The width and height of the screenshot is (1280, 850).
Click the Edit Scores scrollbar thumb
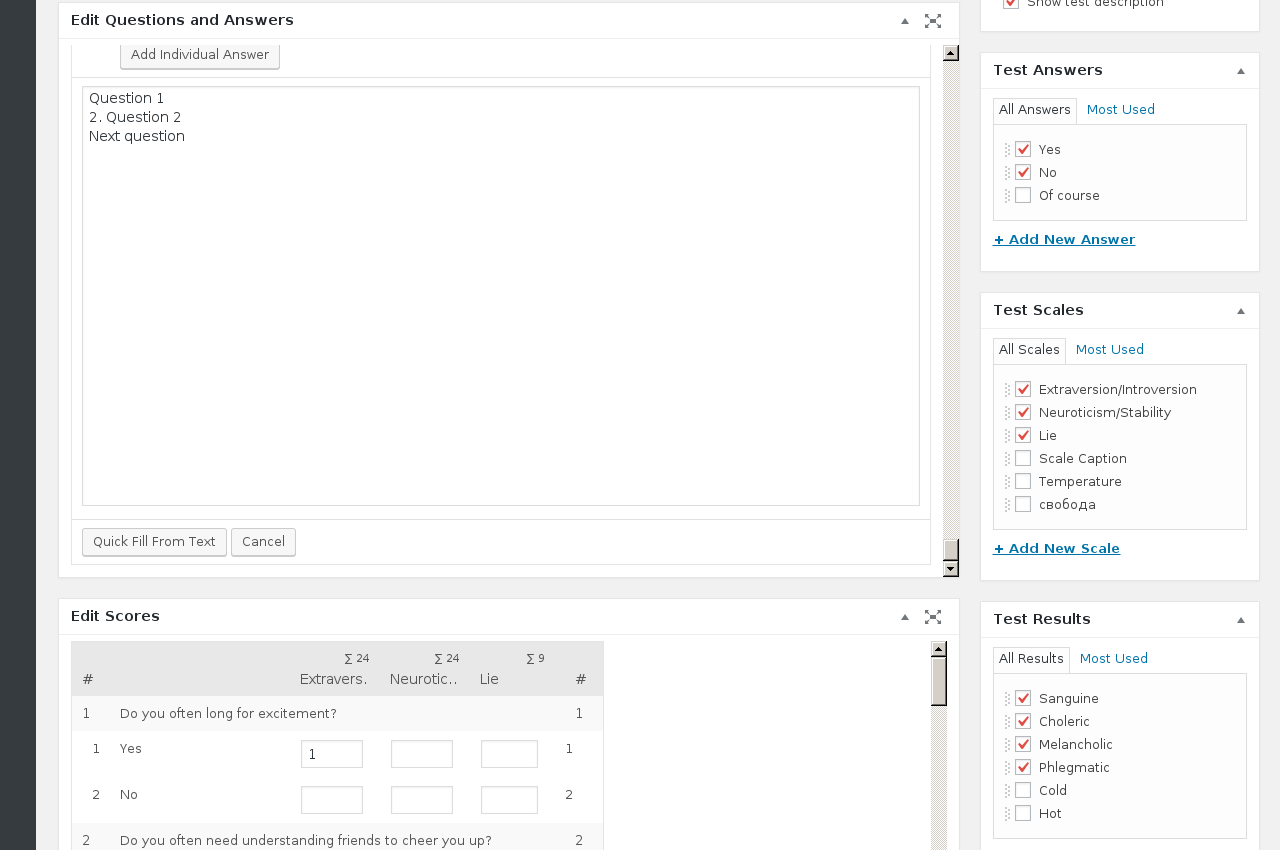939,681
